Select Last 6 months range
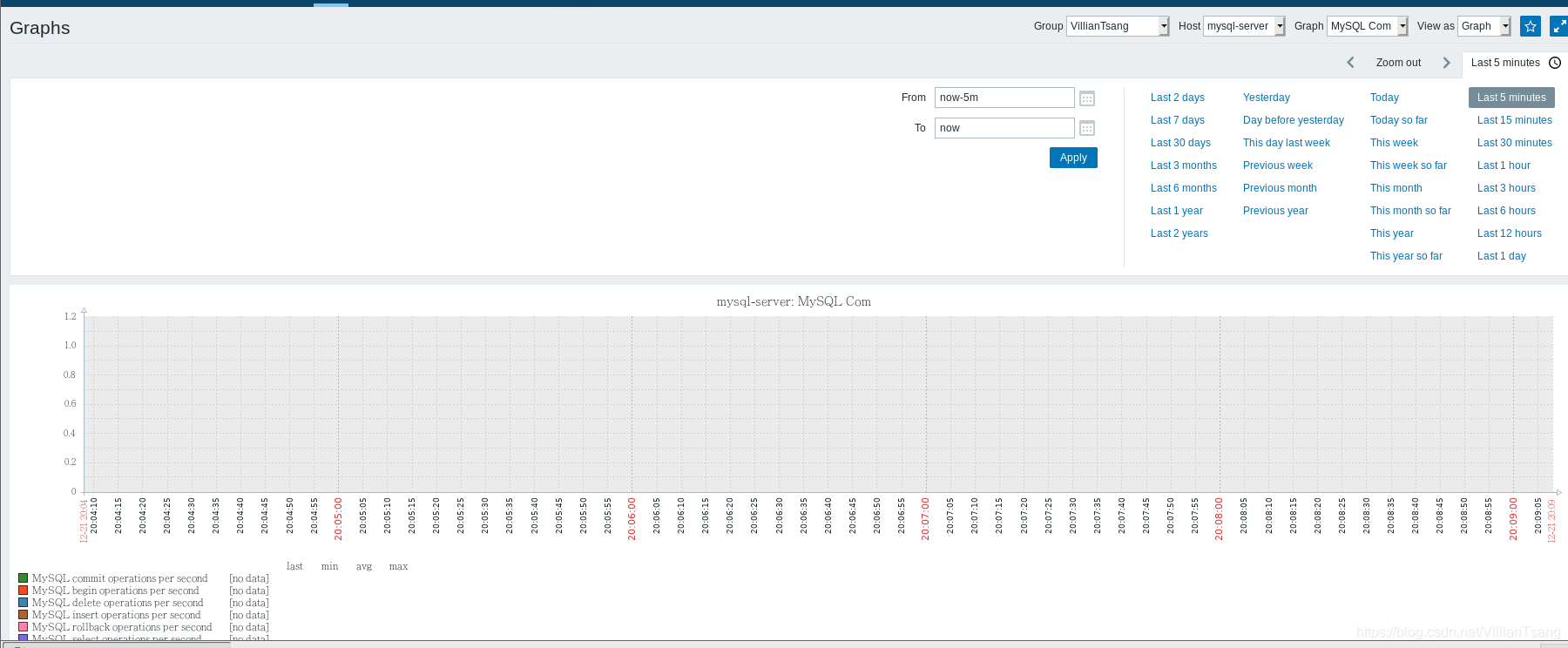The width and height of the screenshot is (1568, 648). click(1184, 188)
